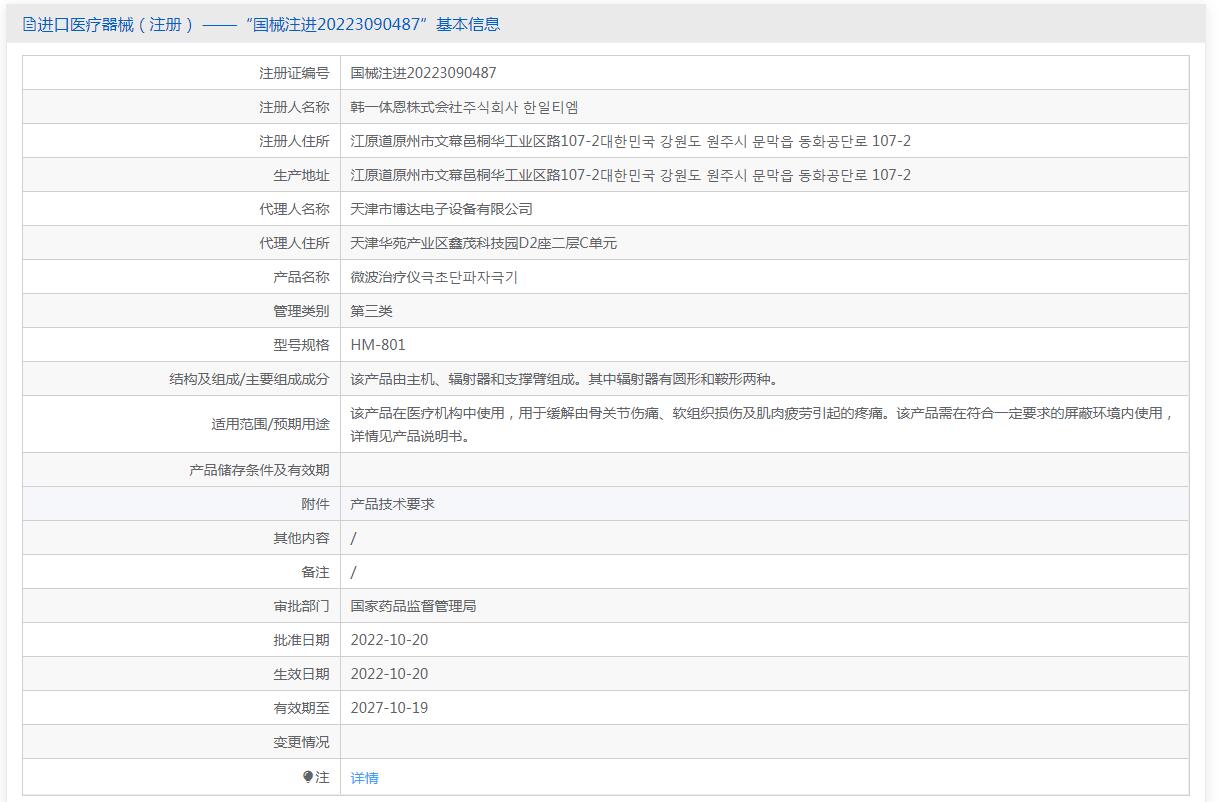The image size is (1221, 802).
Task: Click the structure description mentioning 辐射器
Action: [x=564, y=379]
